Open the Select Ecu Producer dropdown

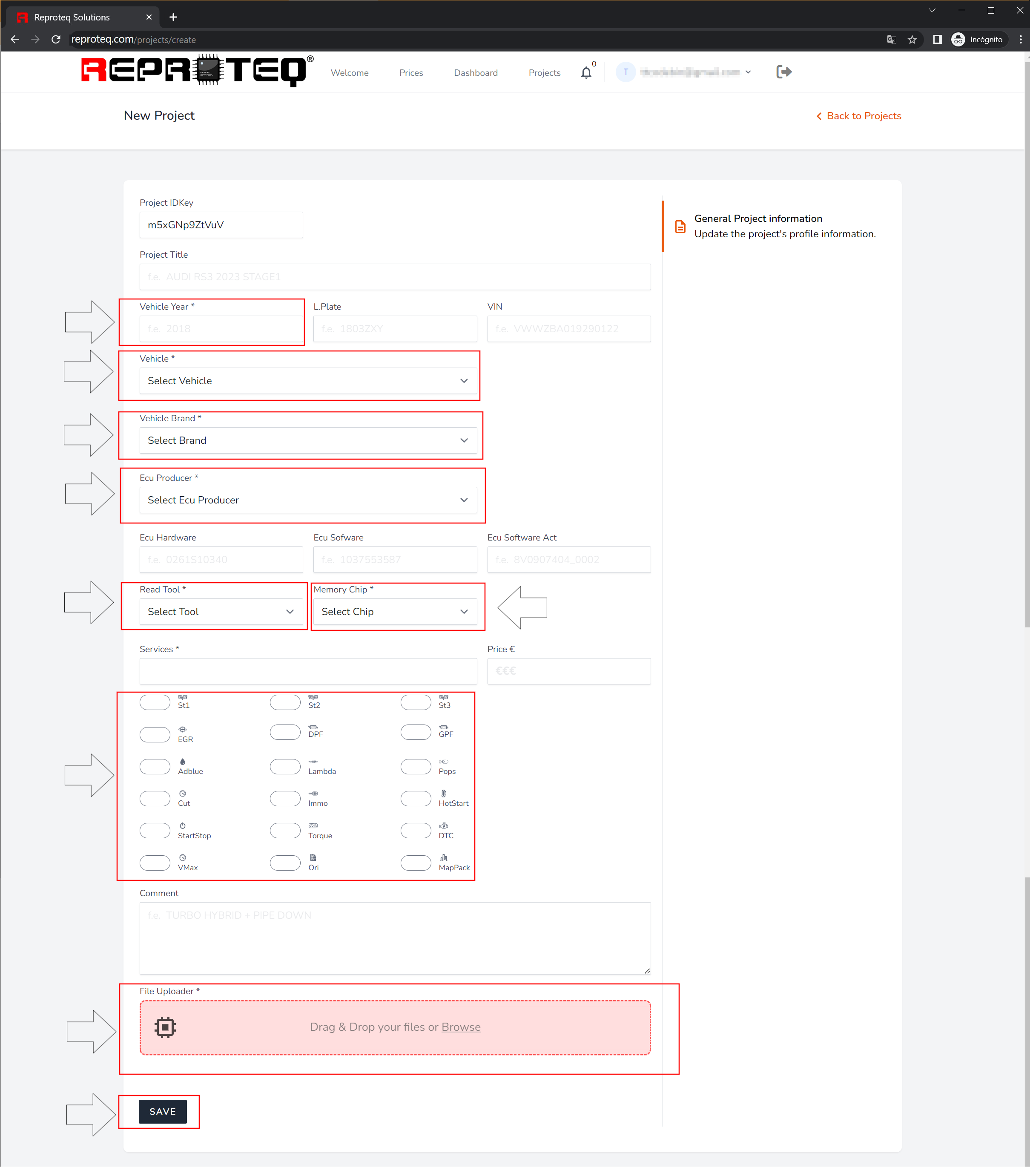pos(308,500)
